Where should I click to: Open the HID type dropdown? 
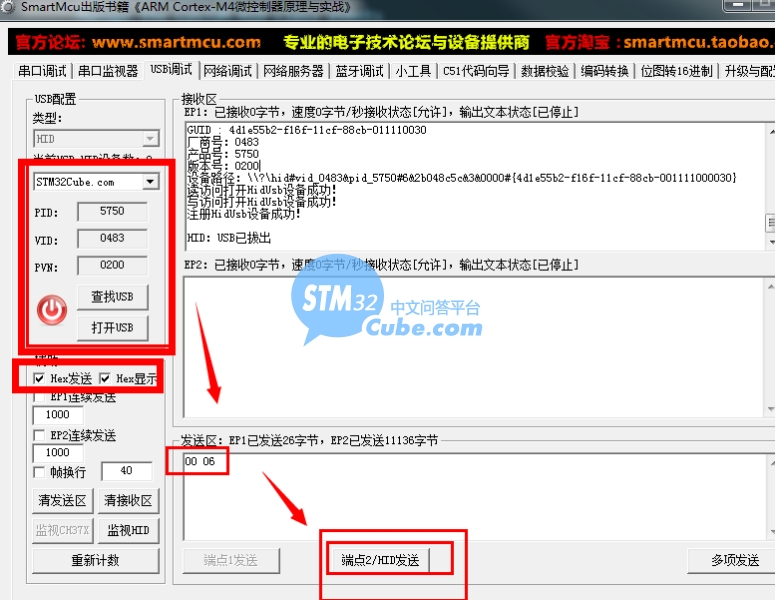click(x=150, y=138)
